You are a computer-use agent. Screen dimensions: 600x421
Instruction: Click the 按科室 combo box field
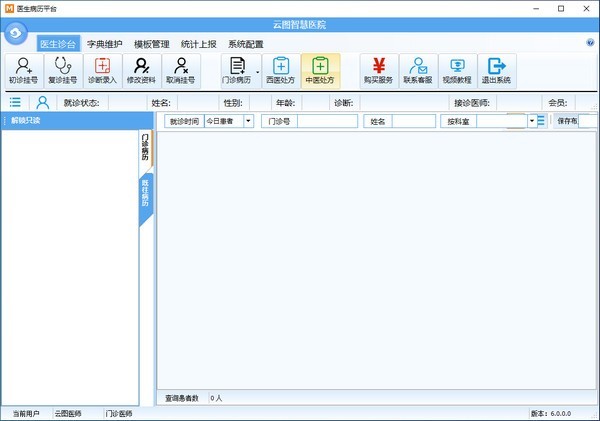(x=502, y=121)
